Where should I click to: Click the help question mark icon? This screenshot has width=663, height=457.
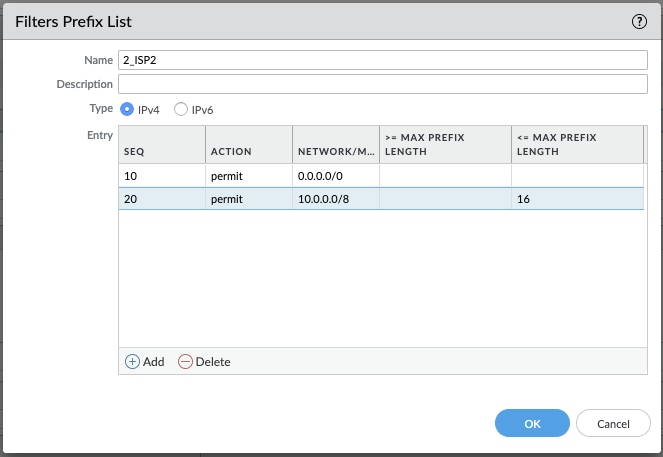640,21
